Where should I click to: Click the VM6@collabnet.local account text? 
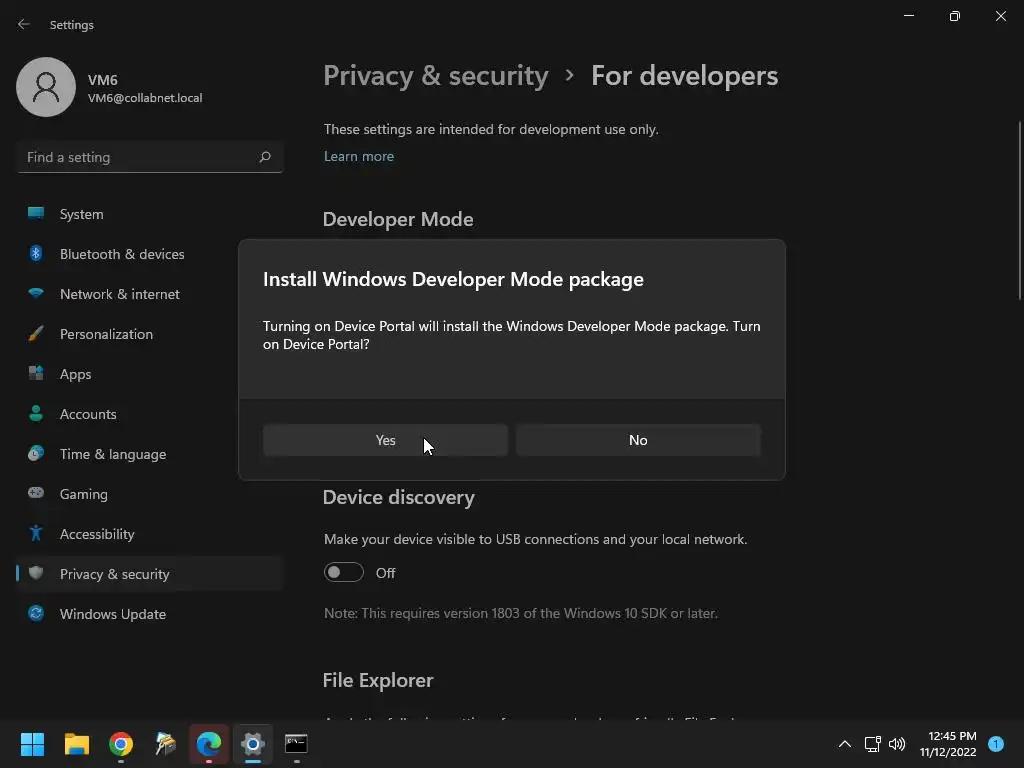(145, 98)
